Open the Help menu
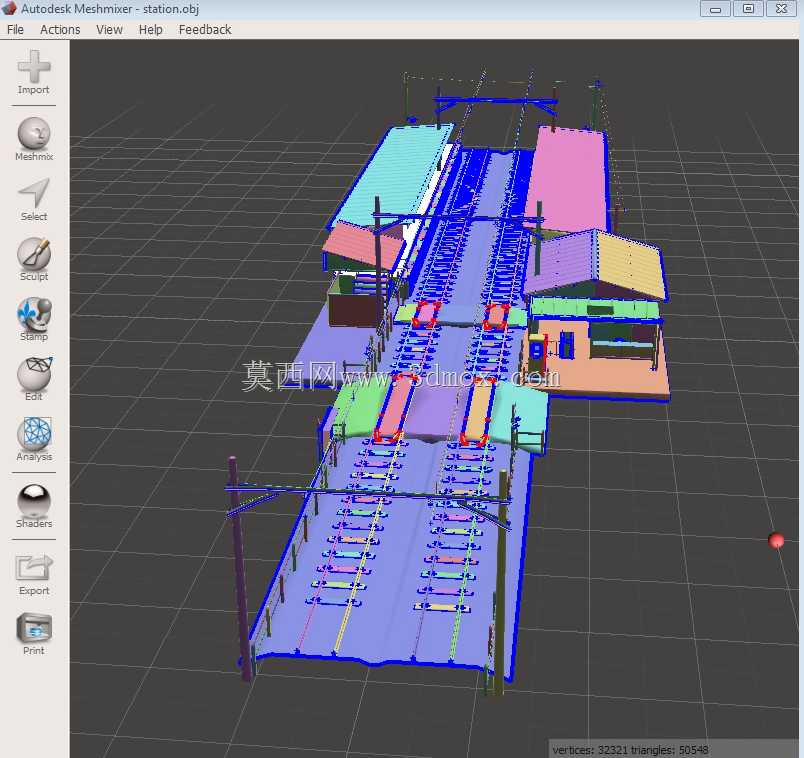This screenshot has width=804, height=758. coord(150,30)
